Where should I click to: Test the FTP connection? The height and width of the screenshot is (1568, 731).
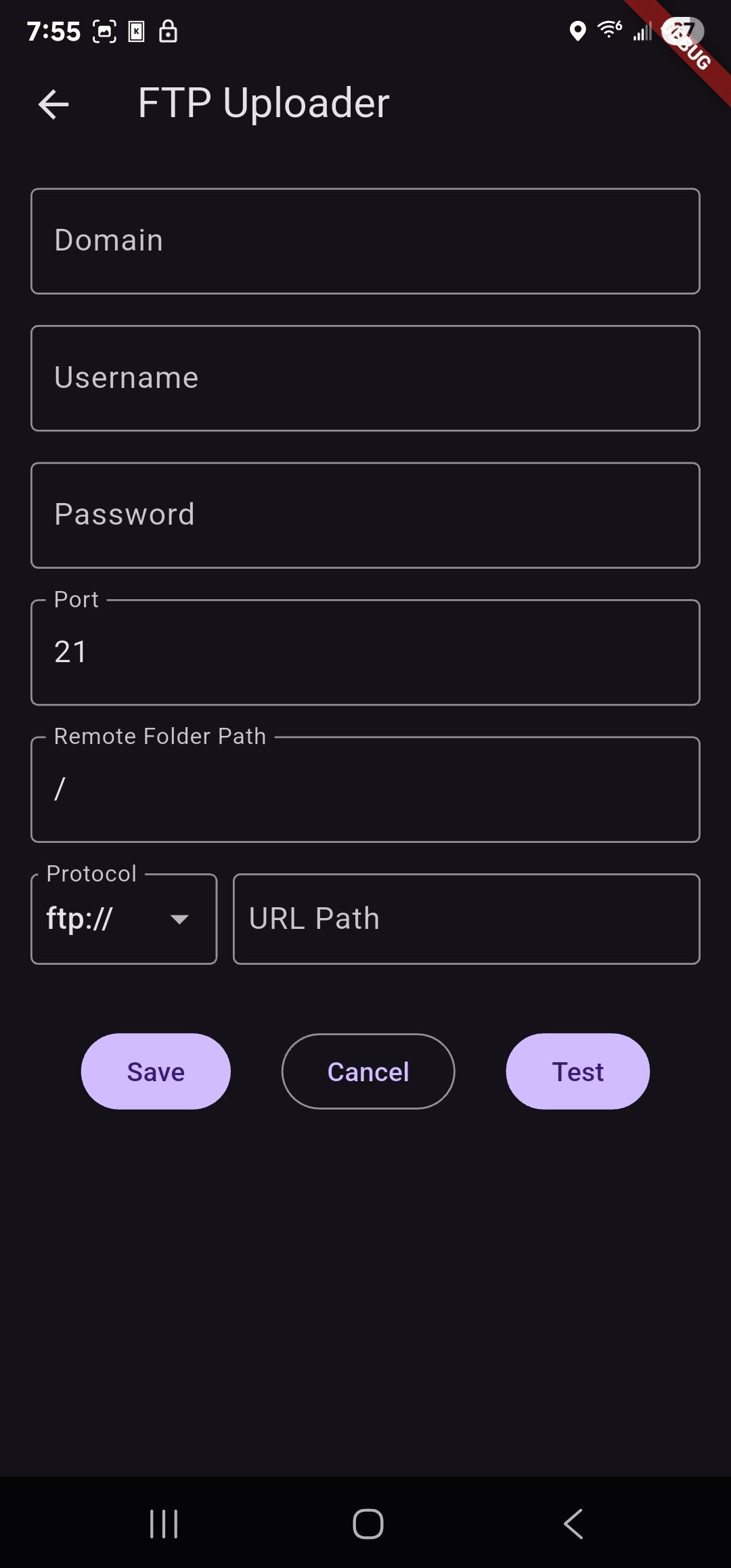point(577,1072)
